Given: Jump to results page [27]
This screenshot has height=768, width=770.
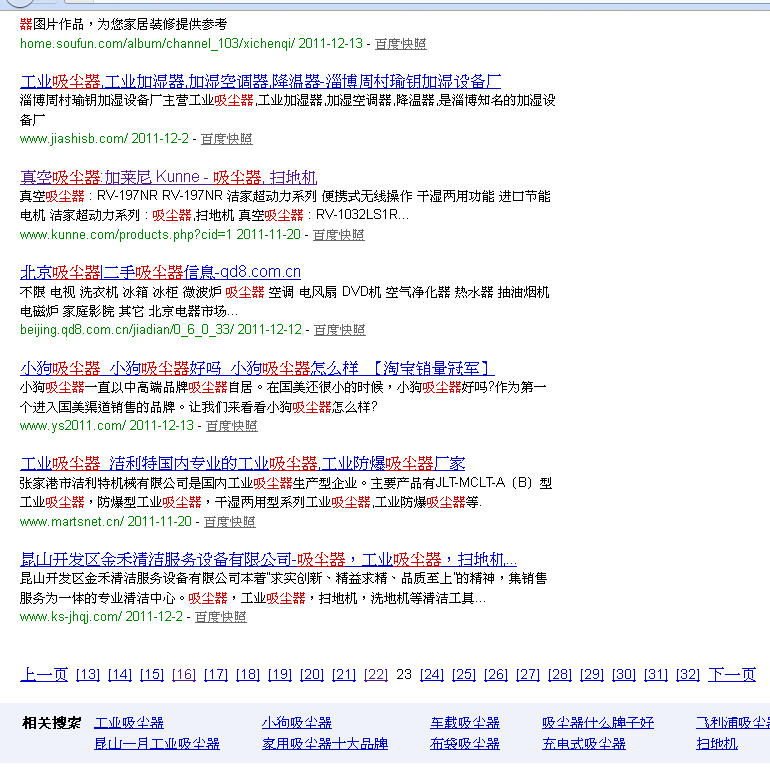Looking at the screenshot, I should (528, 675).
